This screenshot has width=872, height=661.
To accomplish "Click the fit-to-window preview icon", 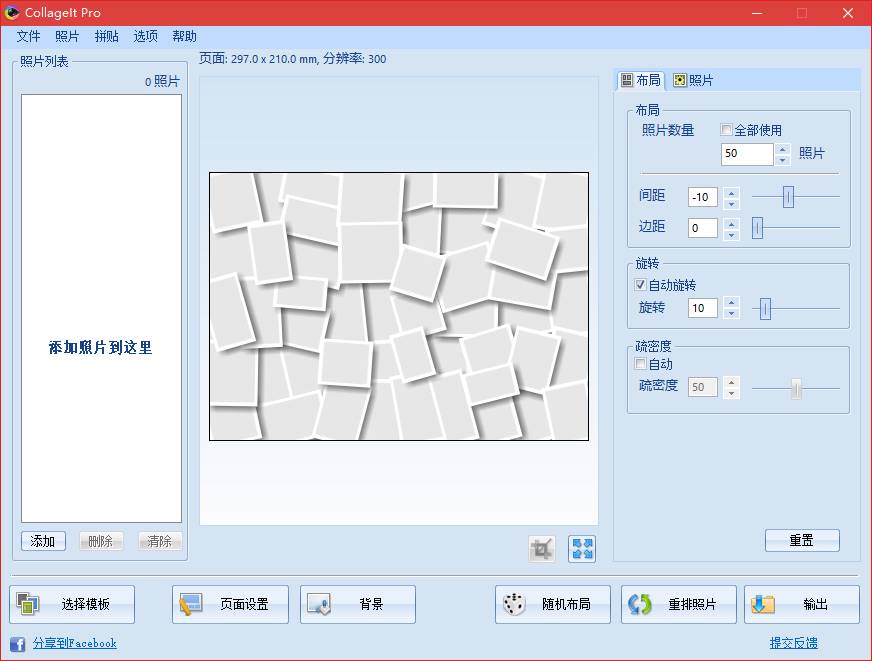I will tap(582, 549).
